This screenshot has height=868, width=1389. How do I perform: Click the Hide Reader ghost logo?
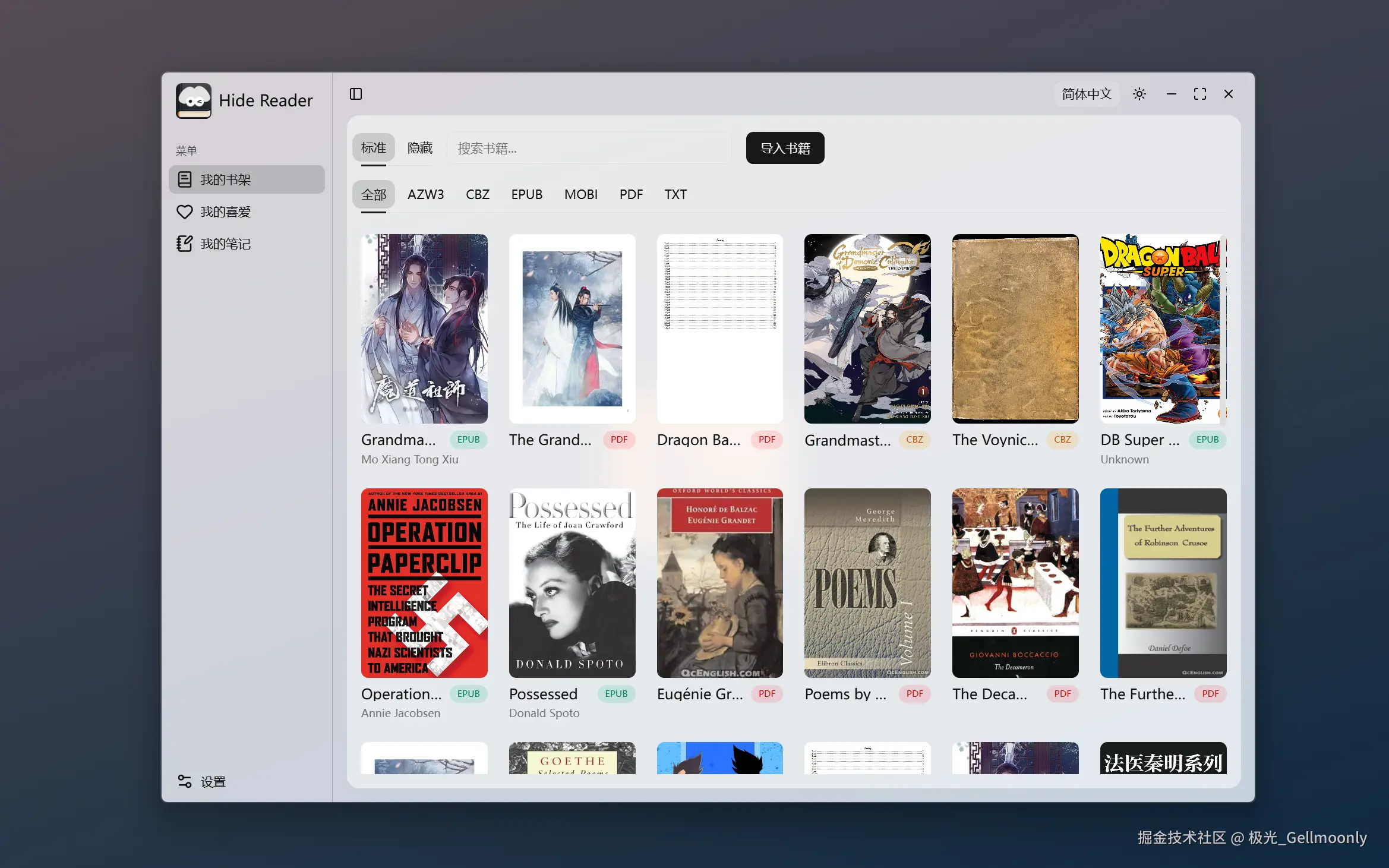(193, 100)
